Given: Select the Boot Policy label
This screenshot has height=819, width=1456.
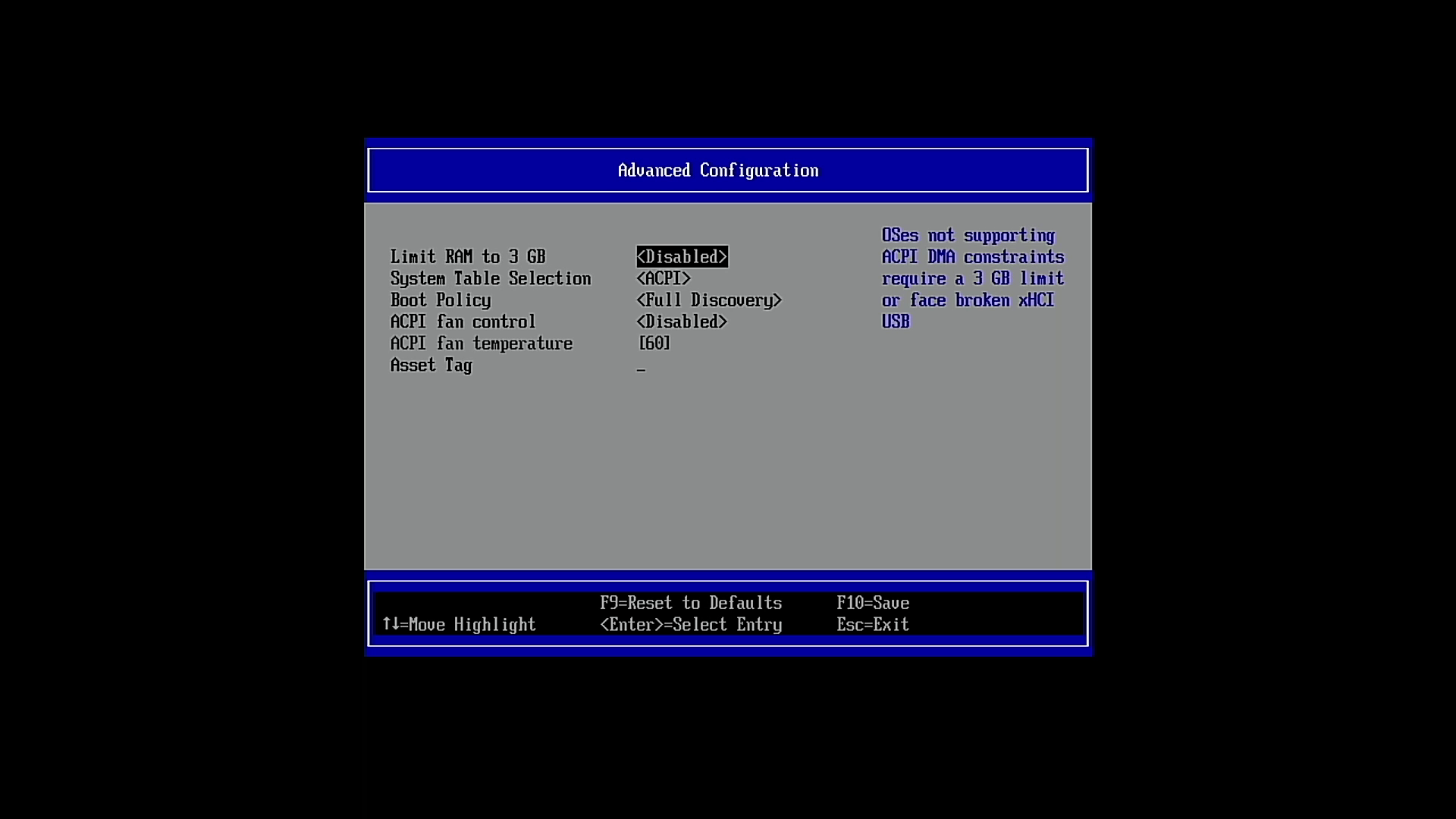Looking at the screenshot, I should [441, 300].
